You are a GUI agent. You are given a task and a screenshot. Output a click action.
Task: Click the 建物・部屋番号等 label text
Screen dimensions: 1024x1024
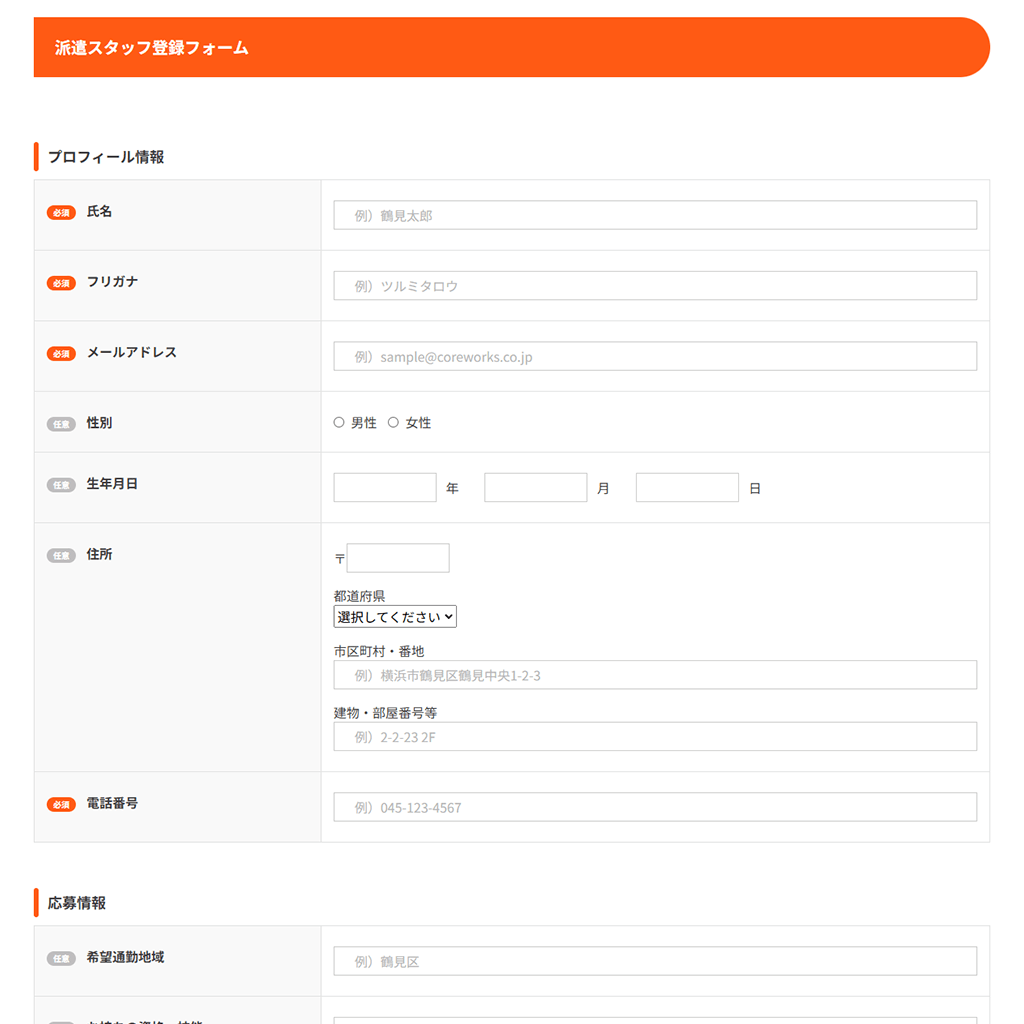(385, 712)
